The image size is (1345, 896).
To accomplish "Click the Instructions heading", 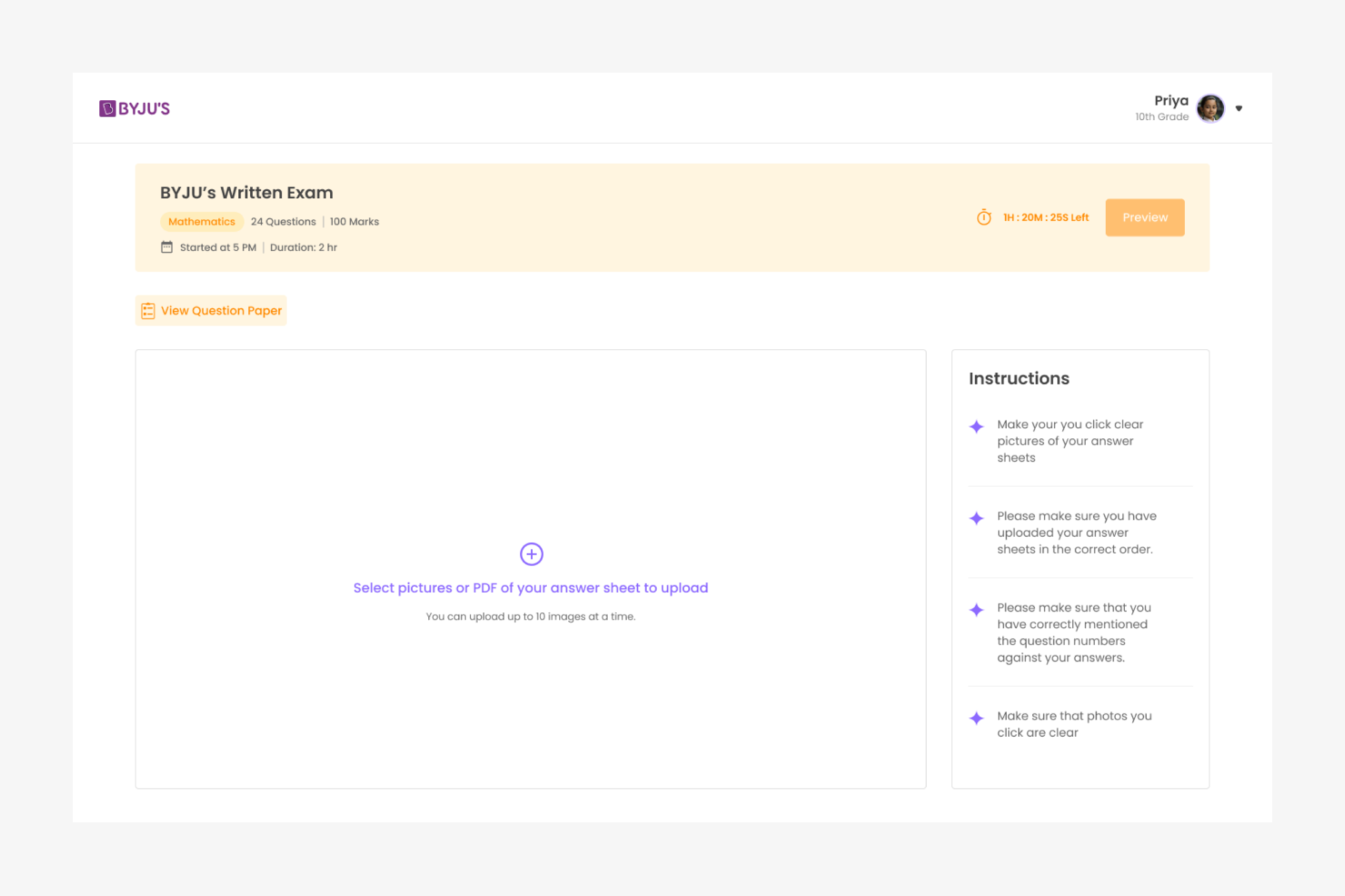I will (x=1019, y=378).
